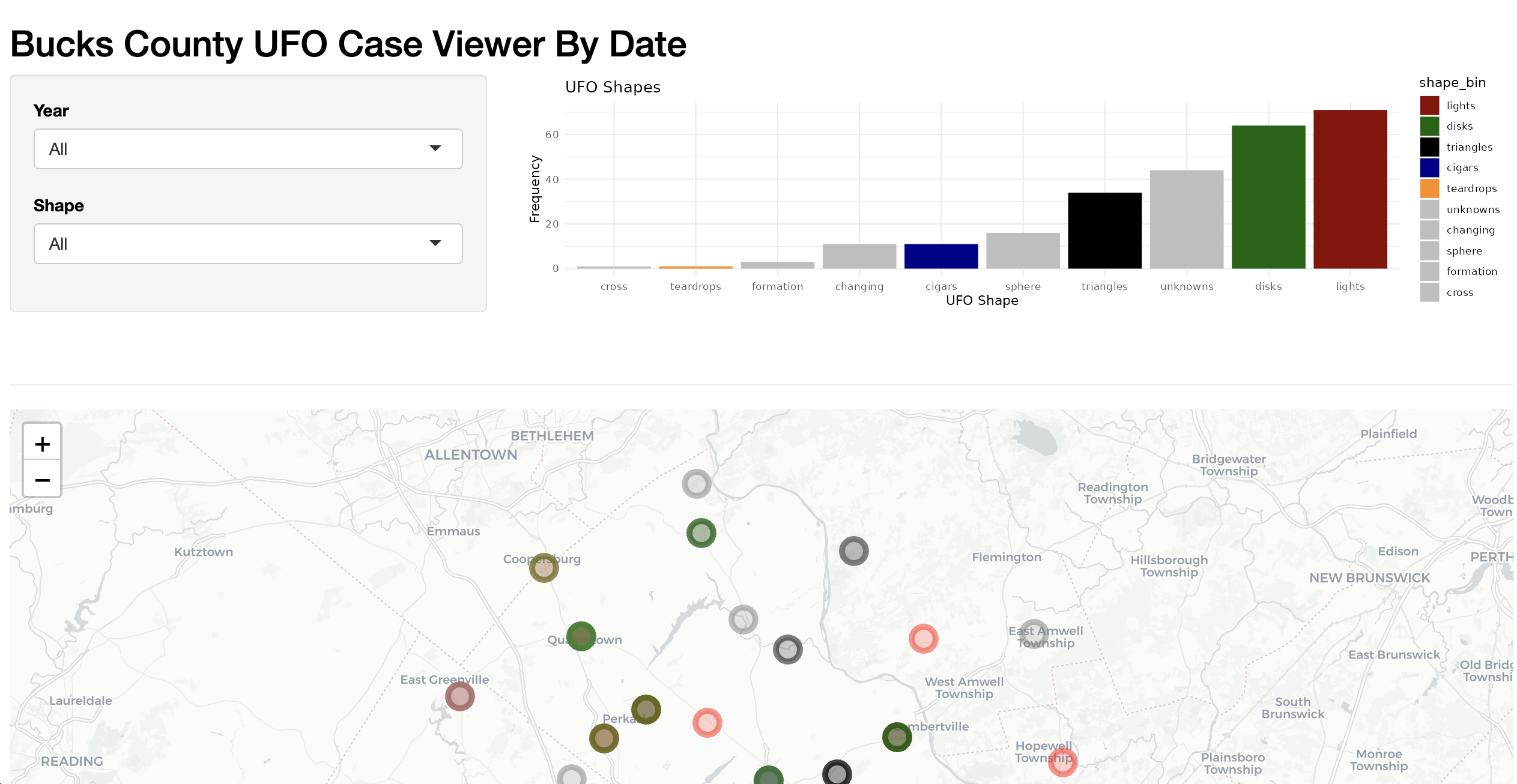This screenshot has height=784, width=1517.
Task: Zoom in the map with plus button
Action: [x=42, y=444]
